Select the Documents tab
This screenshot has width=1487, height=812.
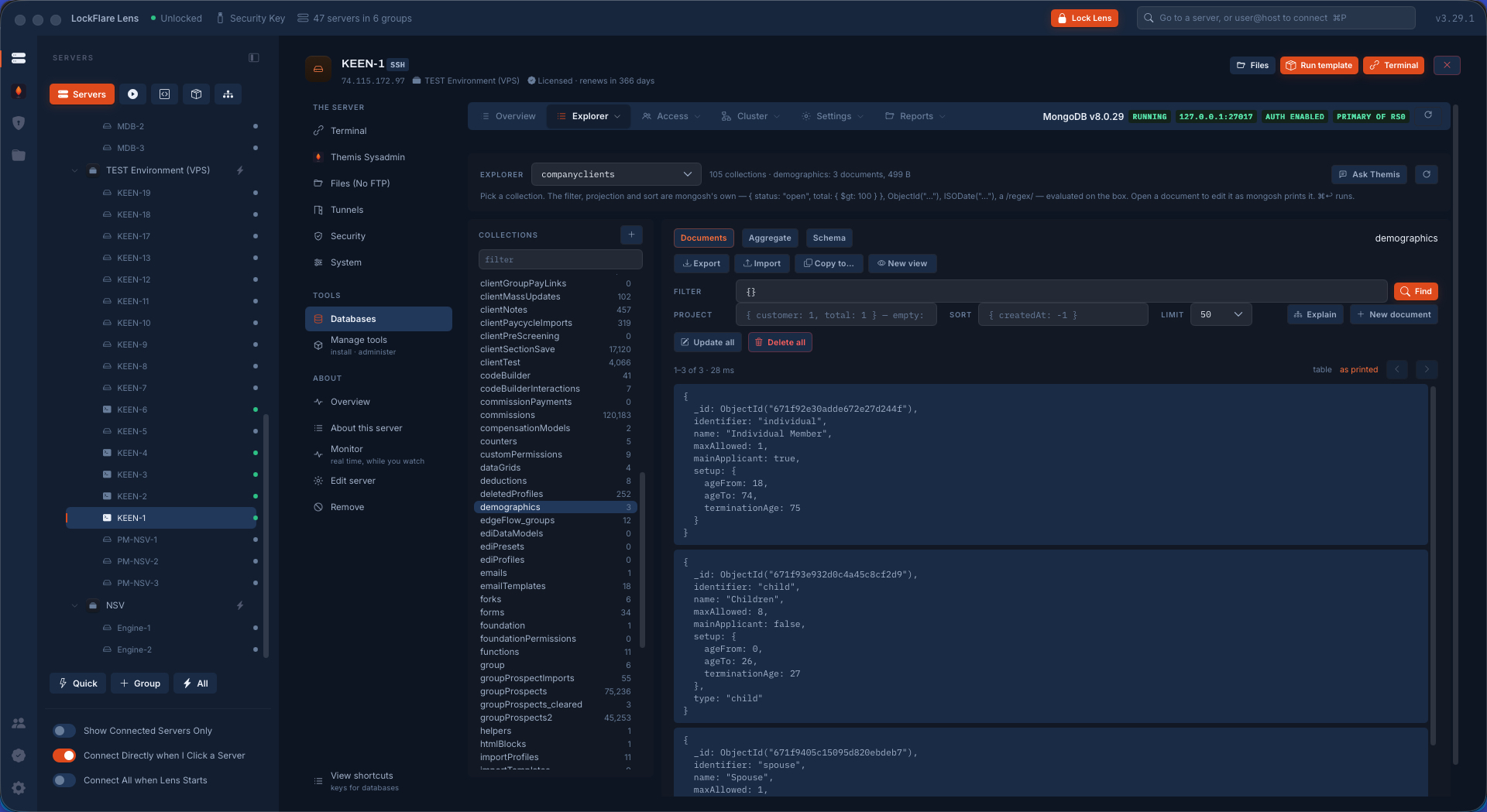[703, 238]
